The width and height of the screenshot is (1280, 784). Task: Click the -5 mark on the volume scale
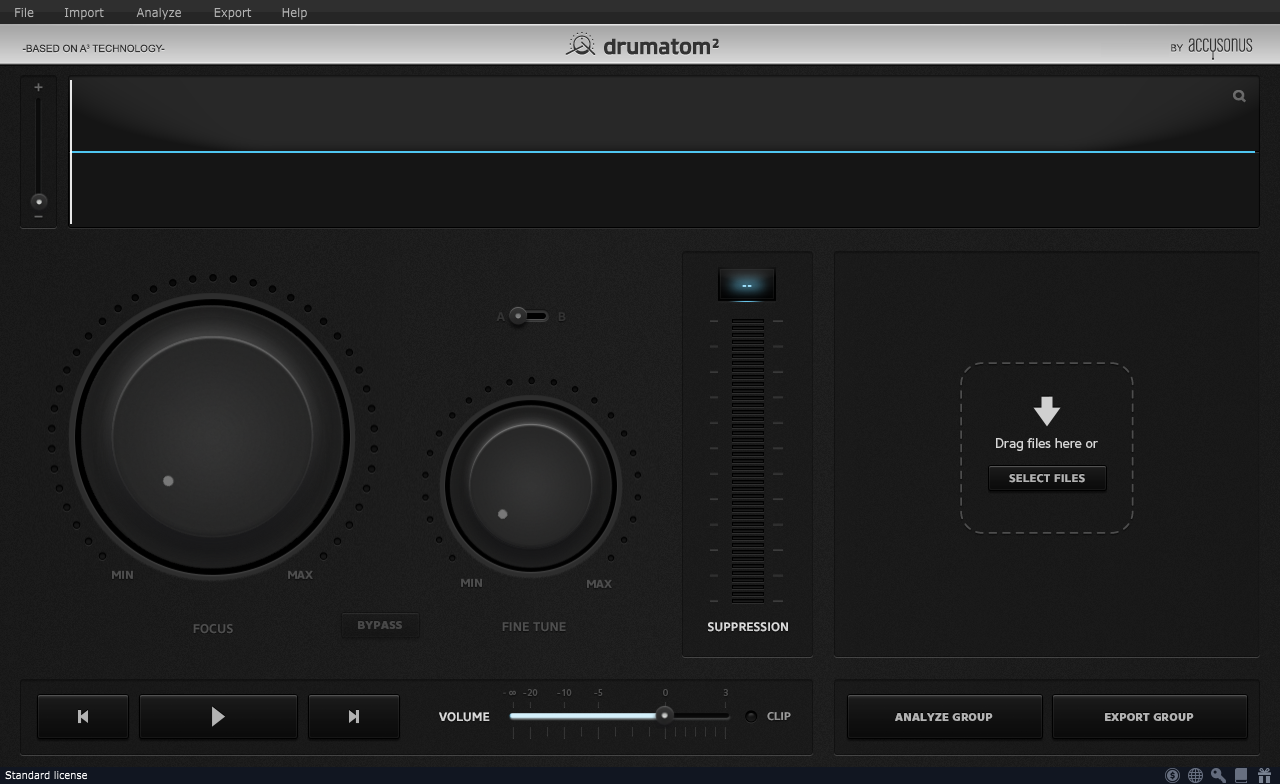point(598,692)
